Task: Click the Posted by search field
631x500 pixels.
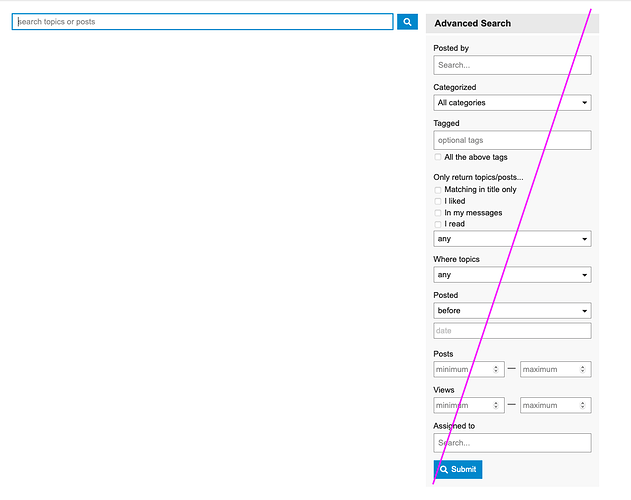Action: tap(512, 65)
